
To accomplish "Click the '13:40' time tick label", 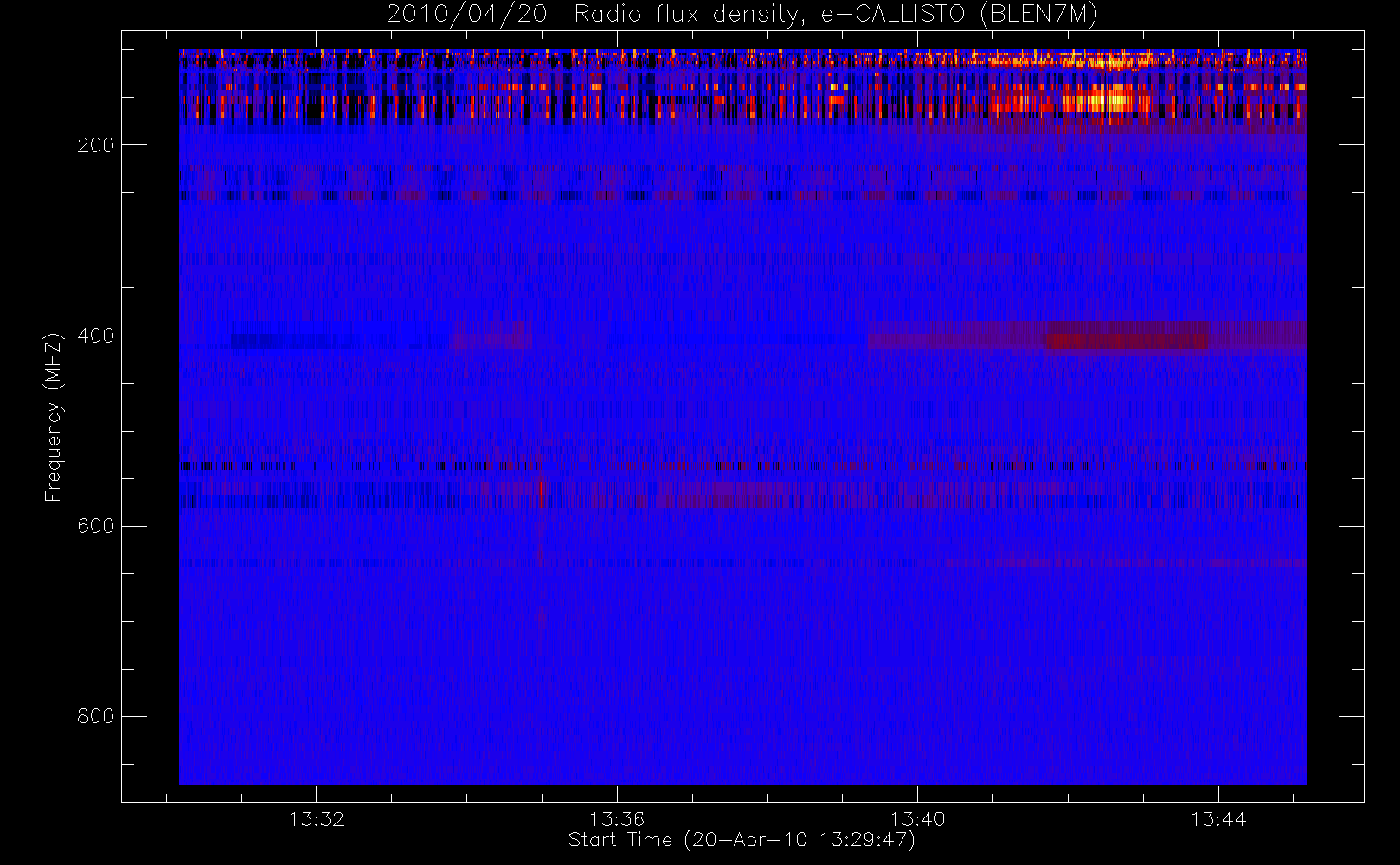I will (x=917, y=819).
